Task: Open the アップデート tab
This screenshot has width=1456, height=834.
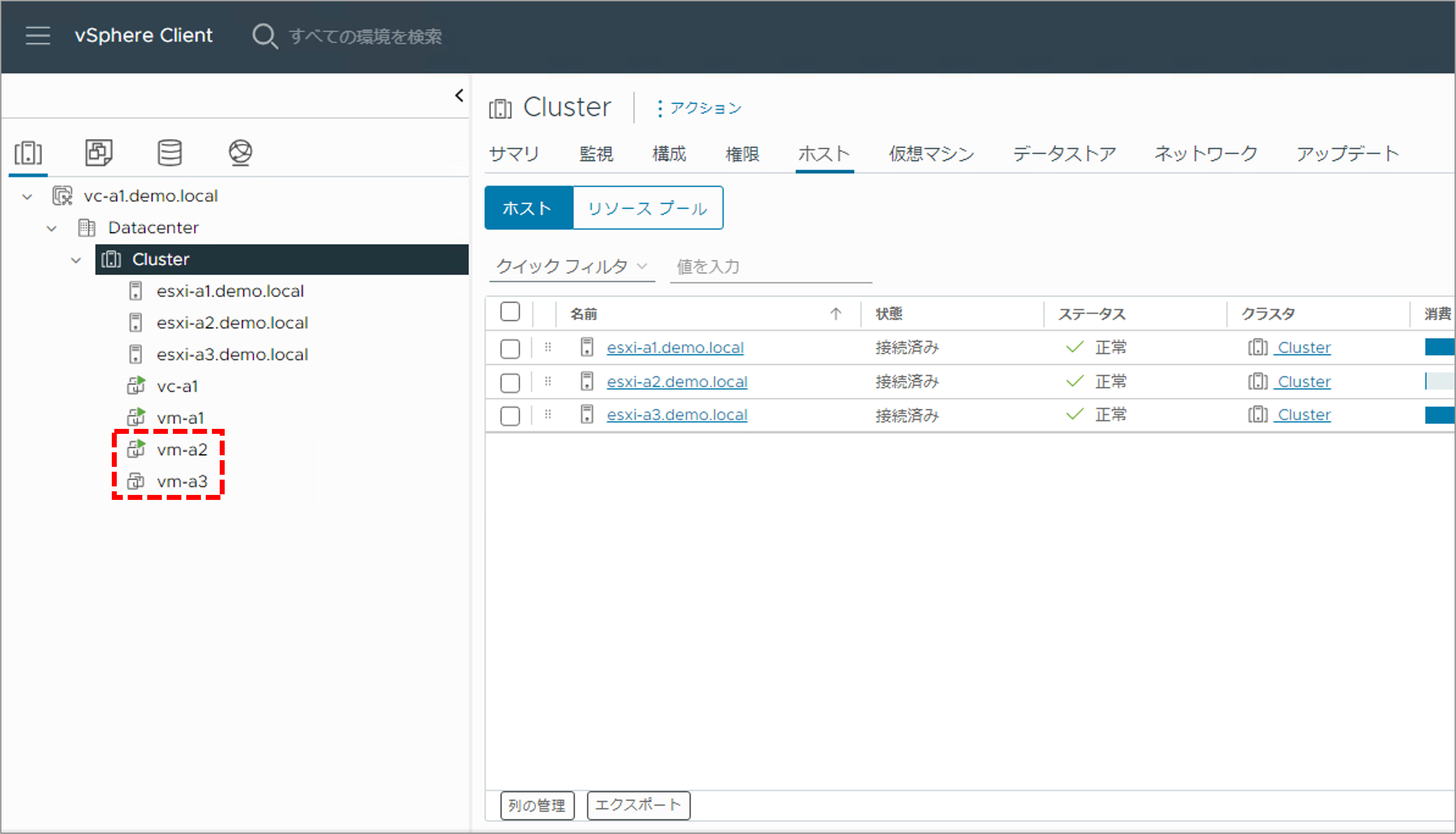Action: tap(1348, 154)
